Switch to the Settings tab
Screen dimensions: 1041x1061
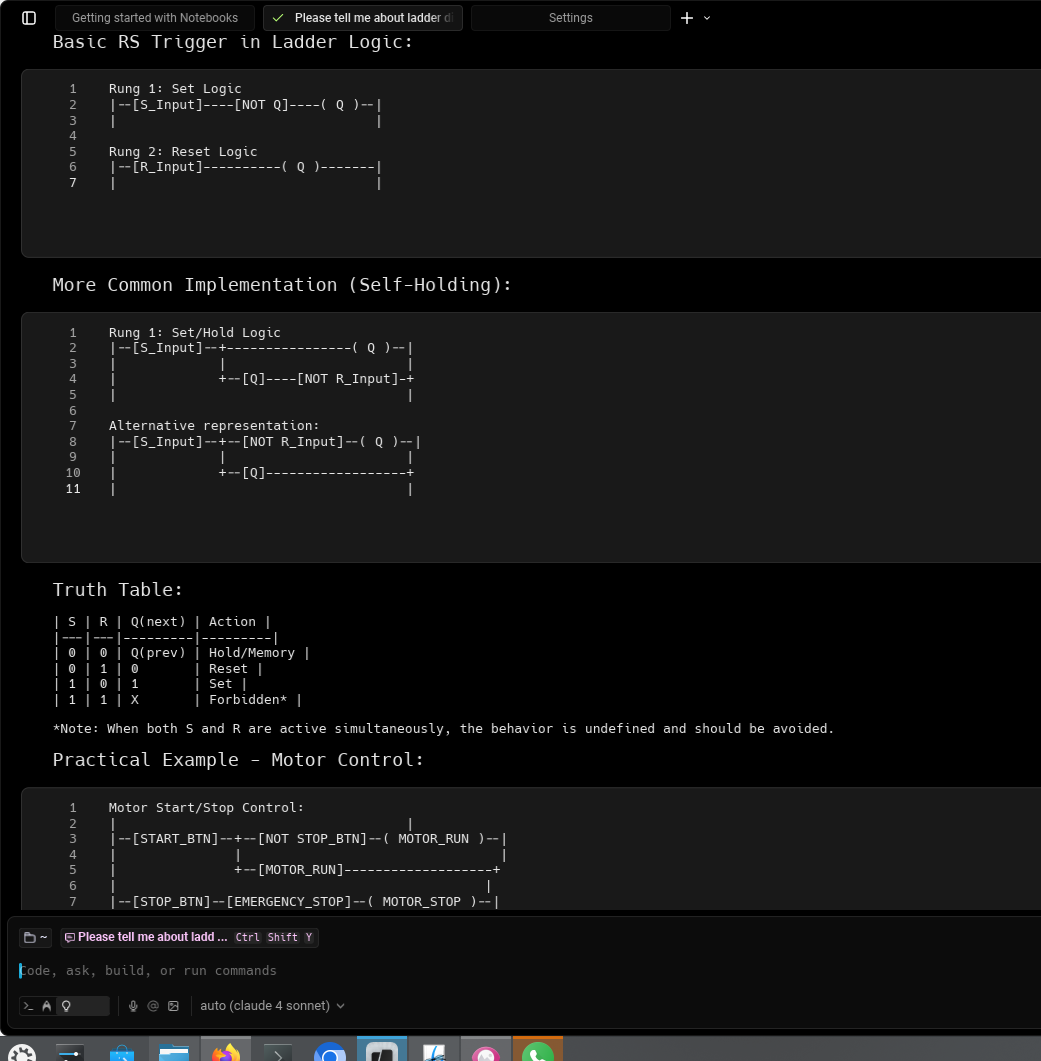tap(570, 18)
